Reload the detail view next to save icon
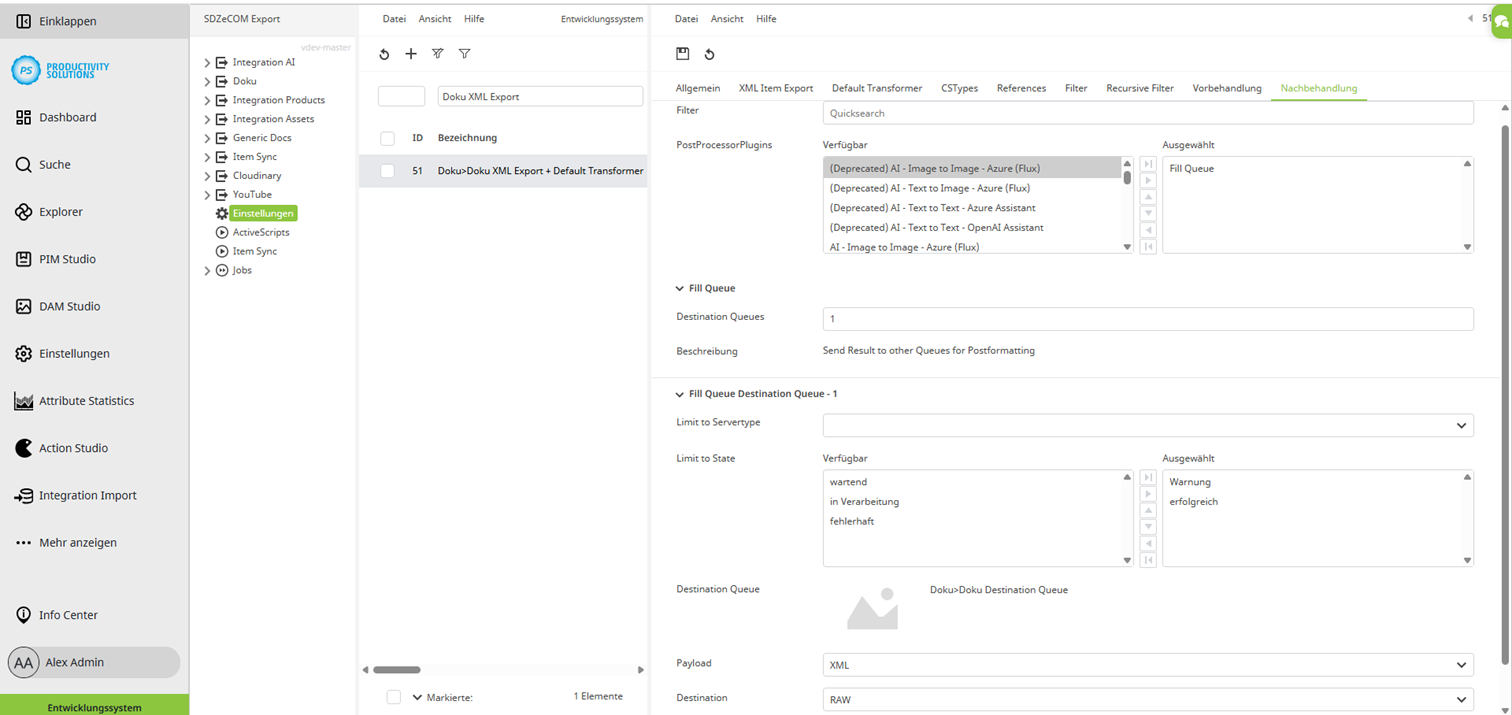Image resolution: width=1512 pixels, height=715 pixels. tap(709, 54)
